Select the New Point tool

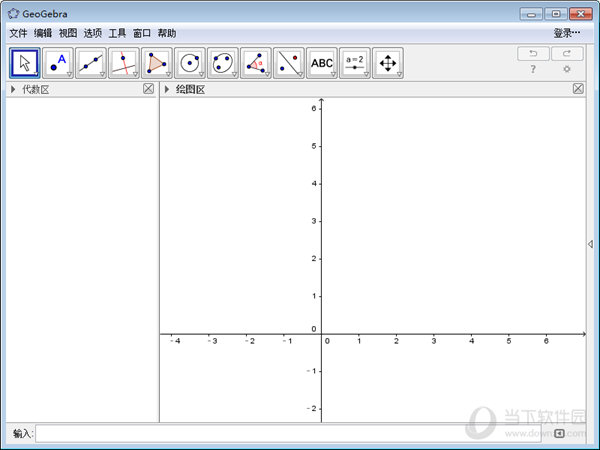58,63
